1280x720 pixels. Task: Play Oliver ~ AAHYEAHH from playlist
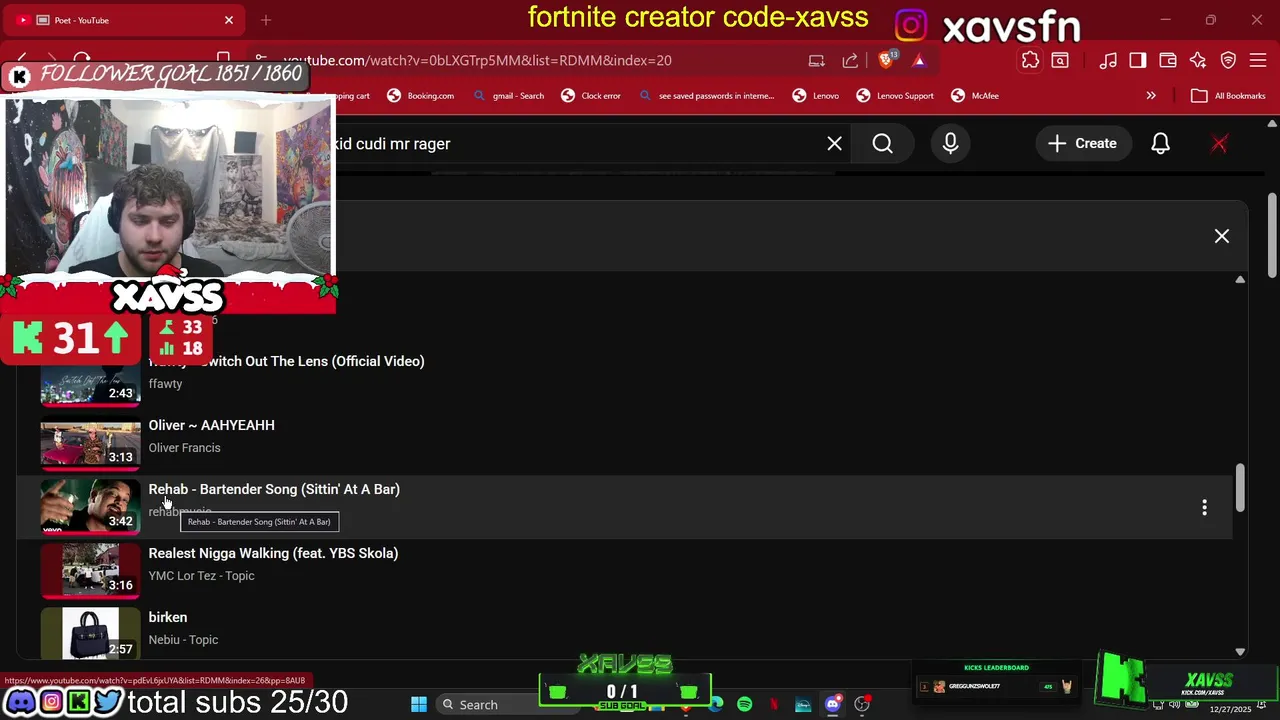pos(211,425)
